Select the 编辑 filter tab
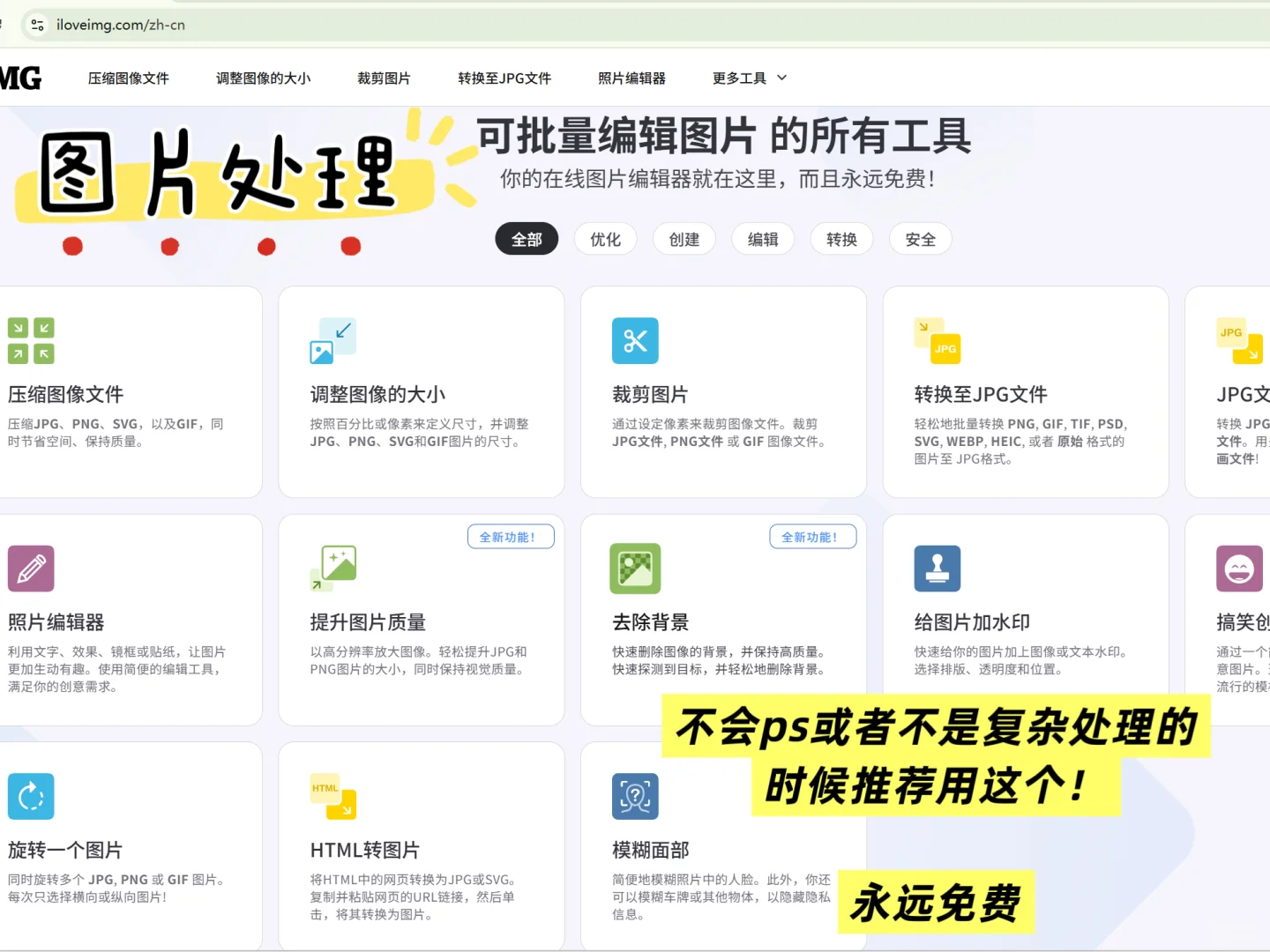This screenshot has height=952, width=1270. [763, 239]
